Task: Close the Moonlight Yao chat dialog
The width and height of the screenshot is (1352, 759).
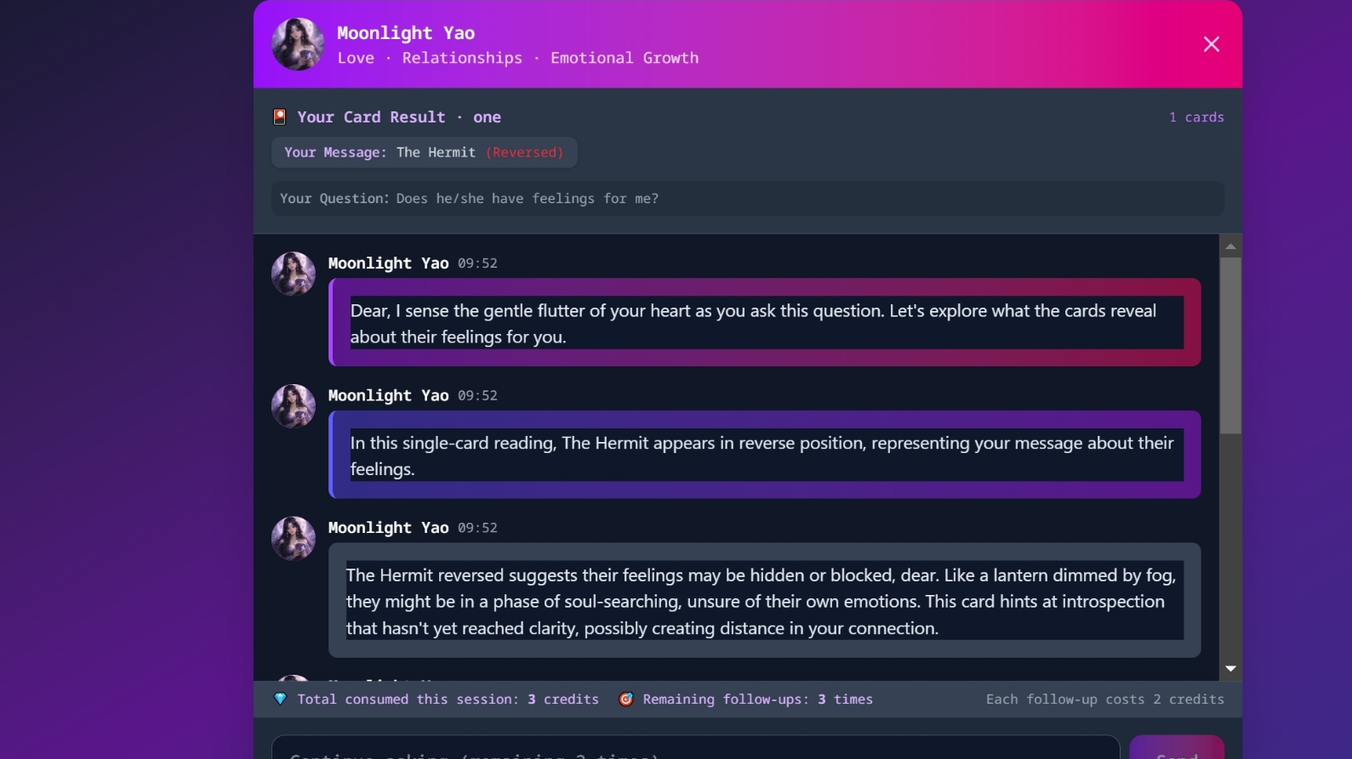Action: (1211, 44)
